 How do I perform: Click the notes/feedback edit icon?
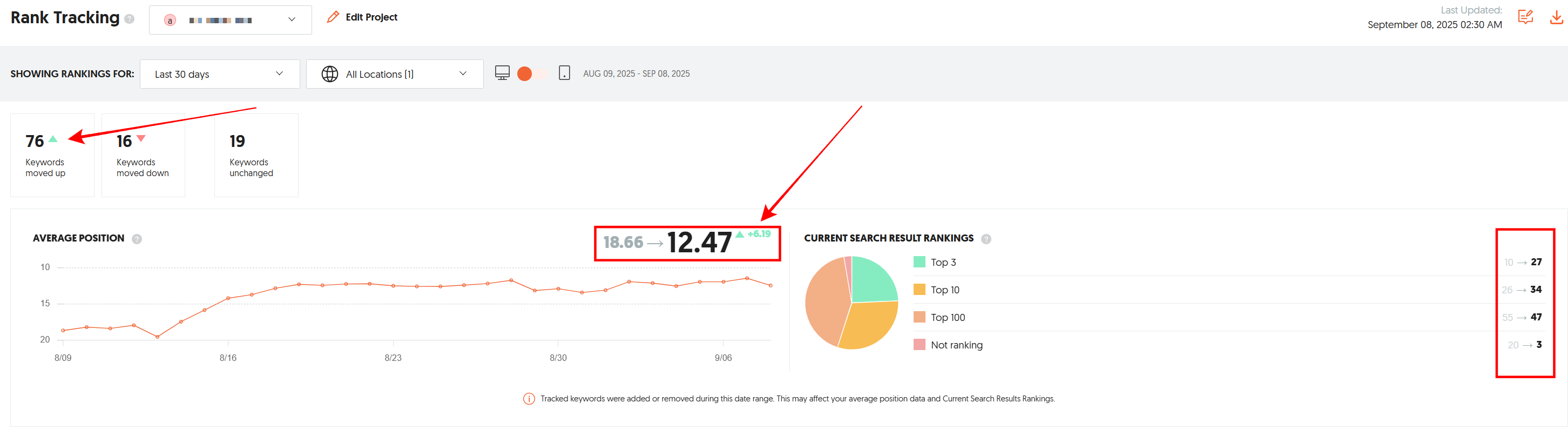click(1525, 17)
